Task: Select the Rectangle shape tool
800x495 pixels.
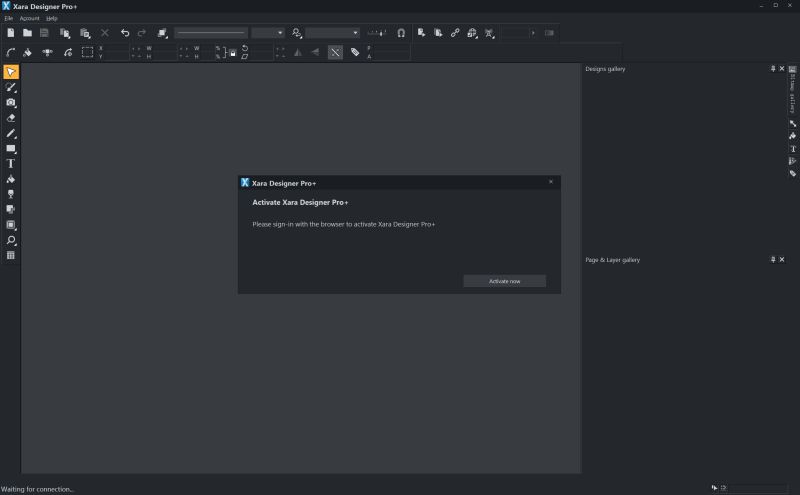Action: click(11, 148)
